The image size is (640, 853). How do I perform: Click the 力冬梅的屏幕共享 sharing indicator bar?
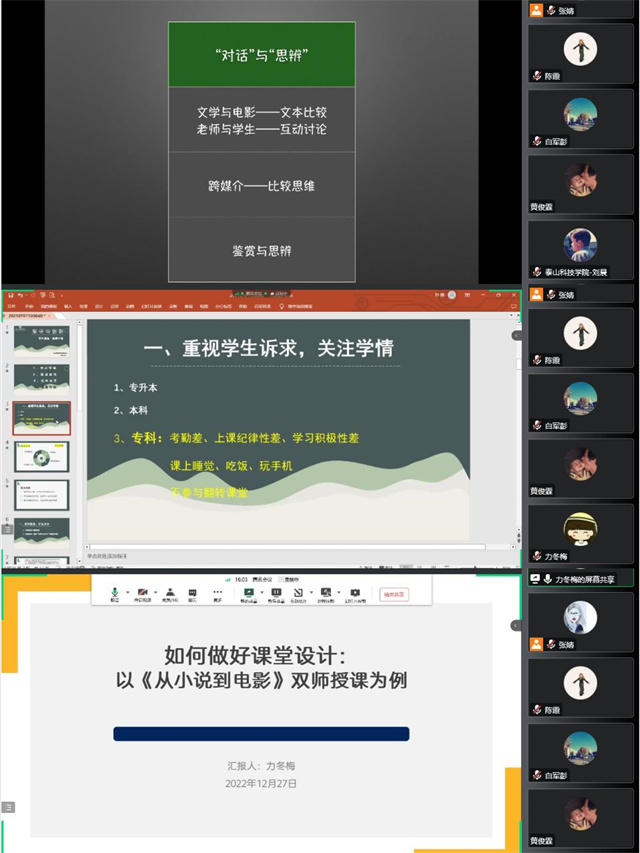coord(580,579)
